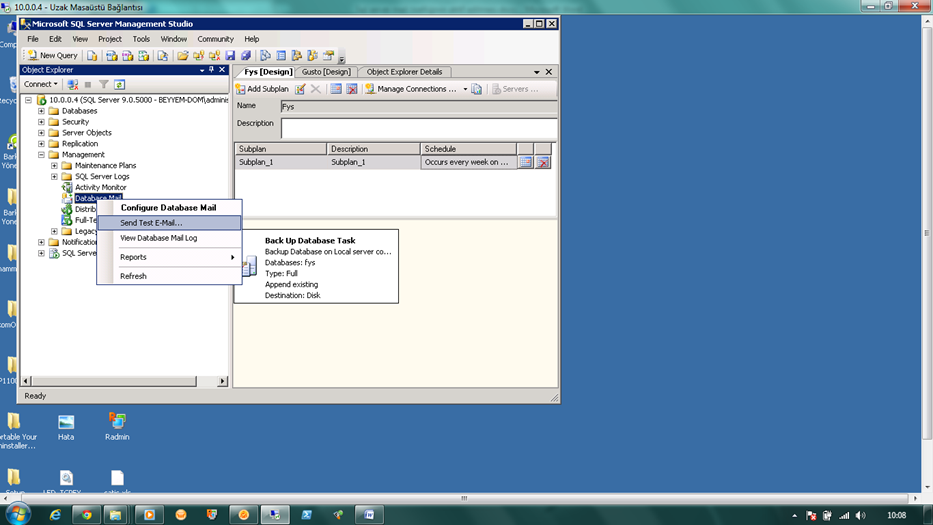Click the Open File folder icon

pos(182,55)
